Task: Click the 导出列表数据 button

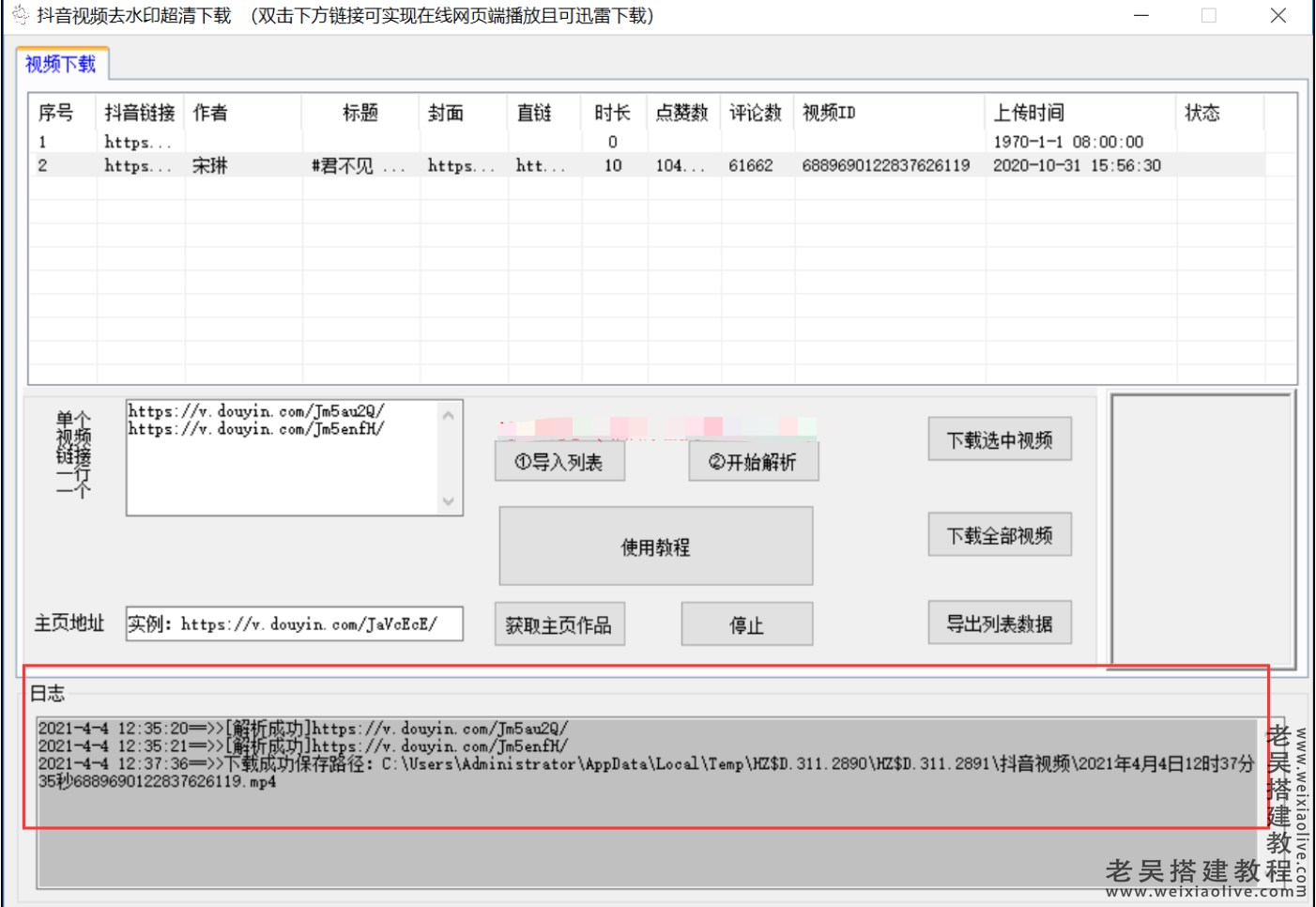Action: [x=1000, y=623]
